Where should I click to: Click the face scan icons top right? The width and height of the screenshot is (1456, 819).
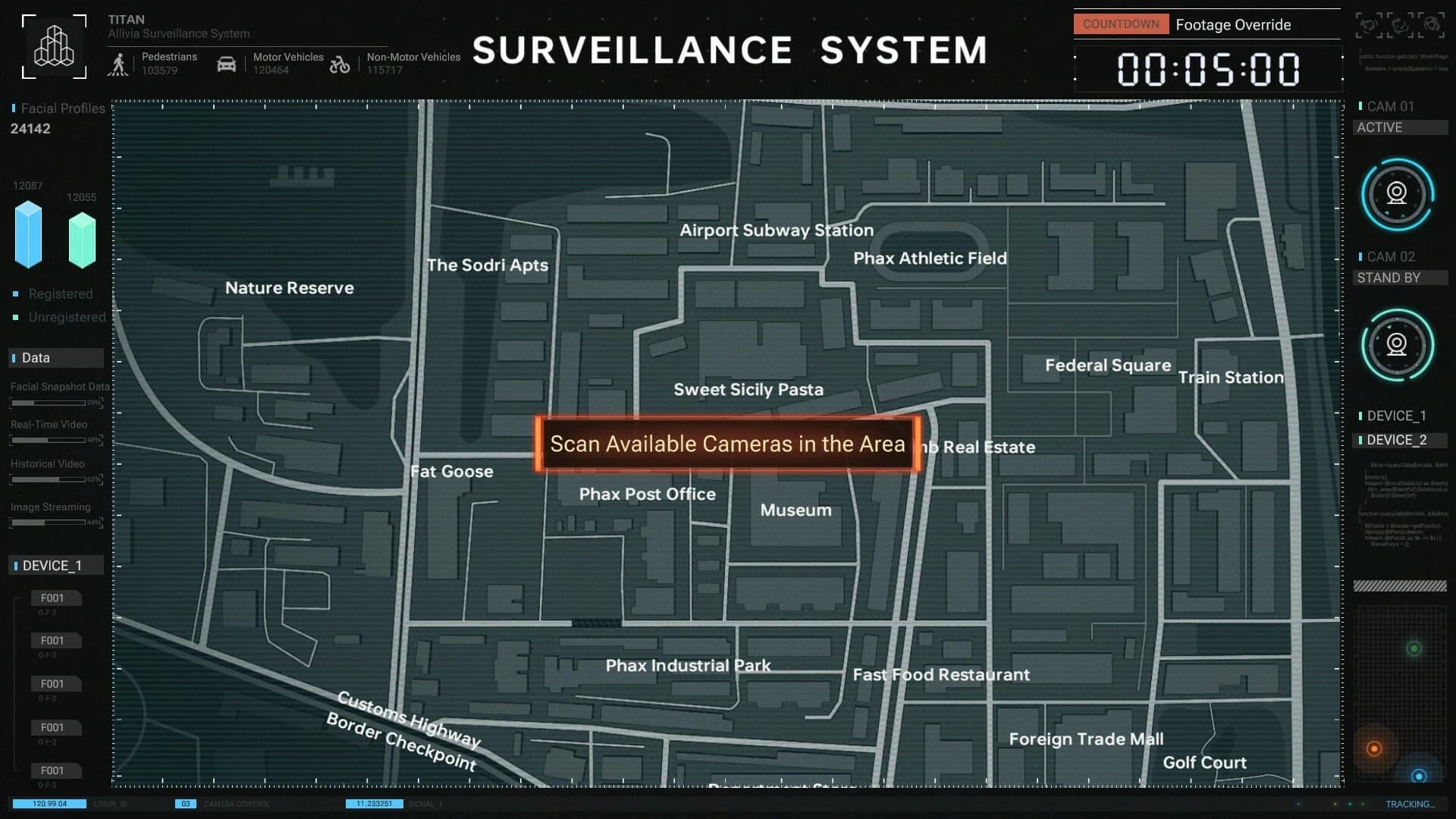click(1399, 25)
